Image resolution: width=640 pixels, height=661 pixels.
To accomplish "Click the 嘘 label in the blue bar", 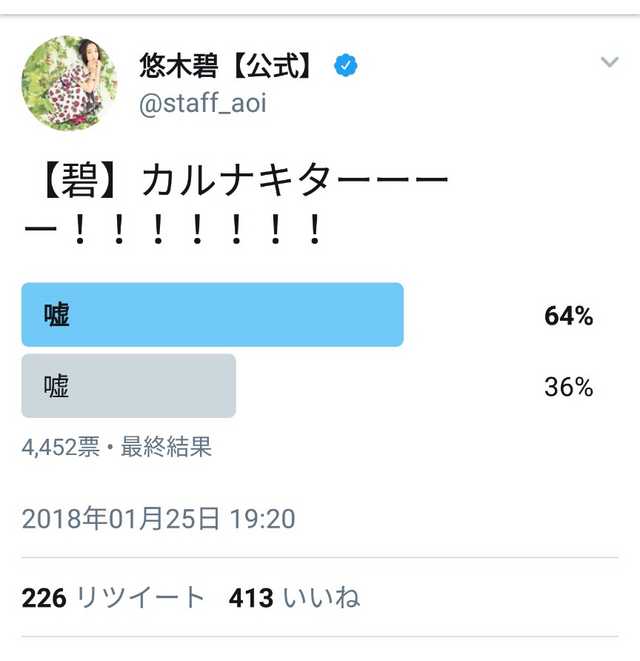I will (57, 315).
